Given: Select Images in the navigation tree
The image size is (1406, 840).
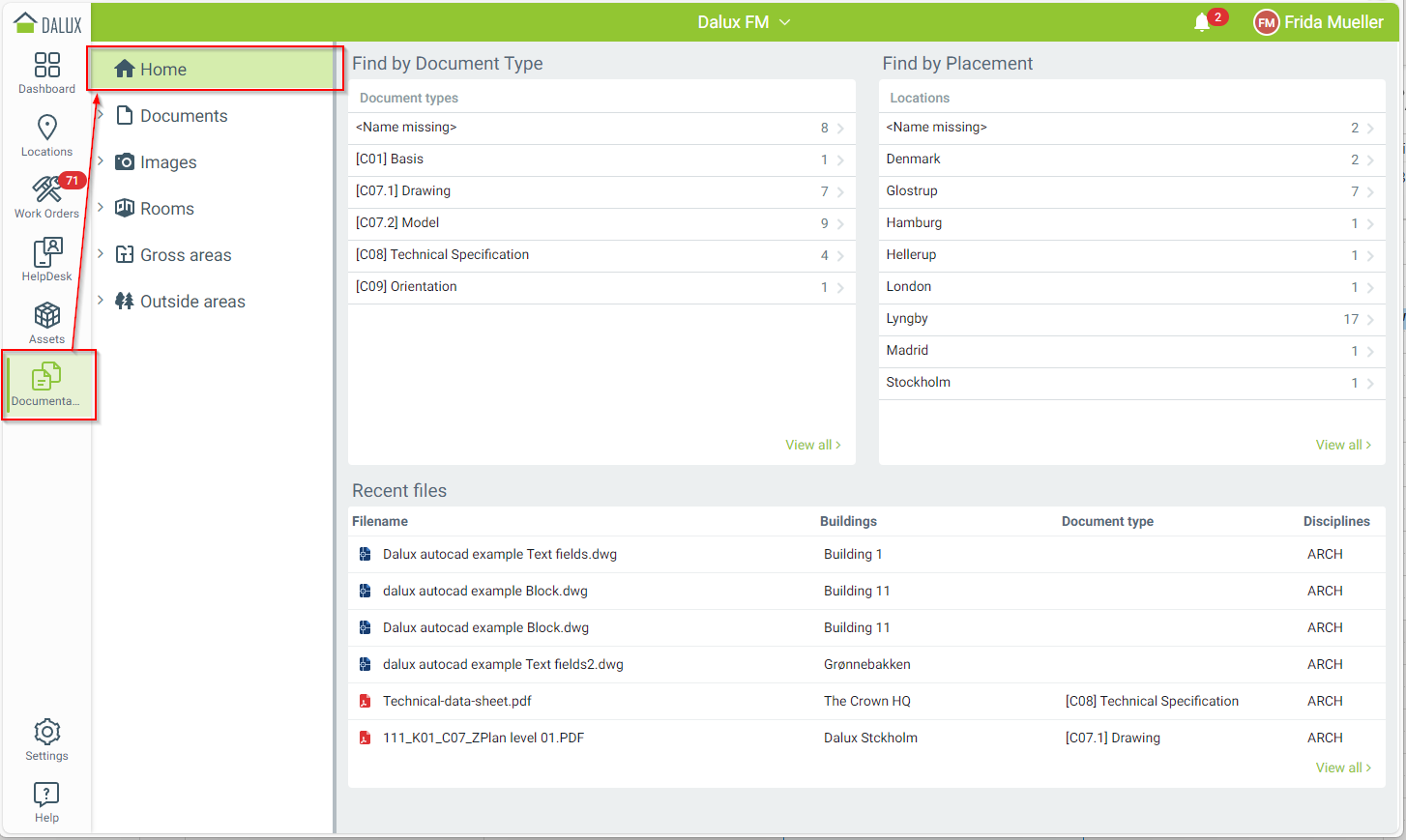Looking at the screenshot, I should (x=167, y=162).
